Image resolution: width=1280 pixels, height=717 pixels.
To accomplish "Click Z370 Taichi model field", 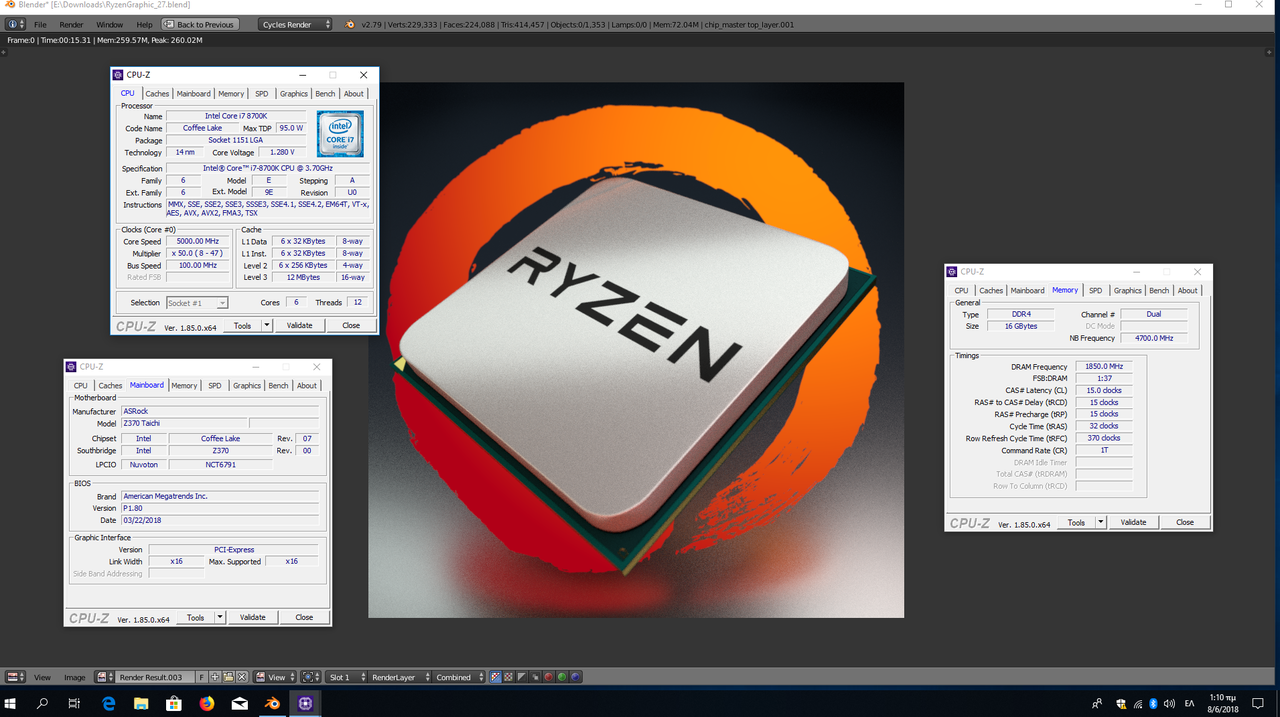I will pos(183,423).
